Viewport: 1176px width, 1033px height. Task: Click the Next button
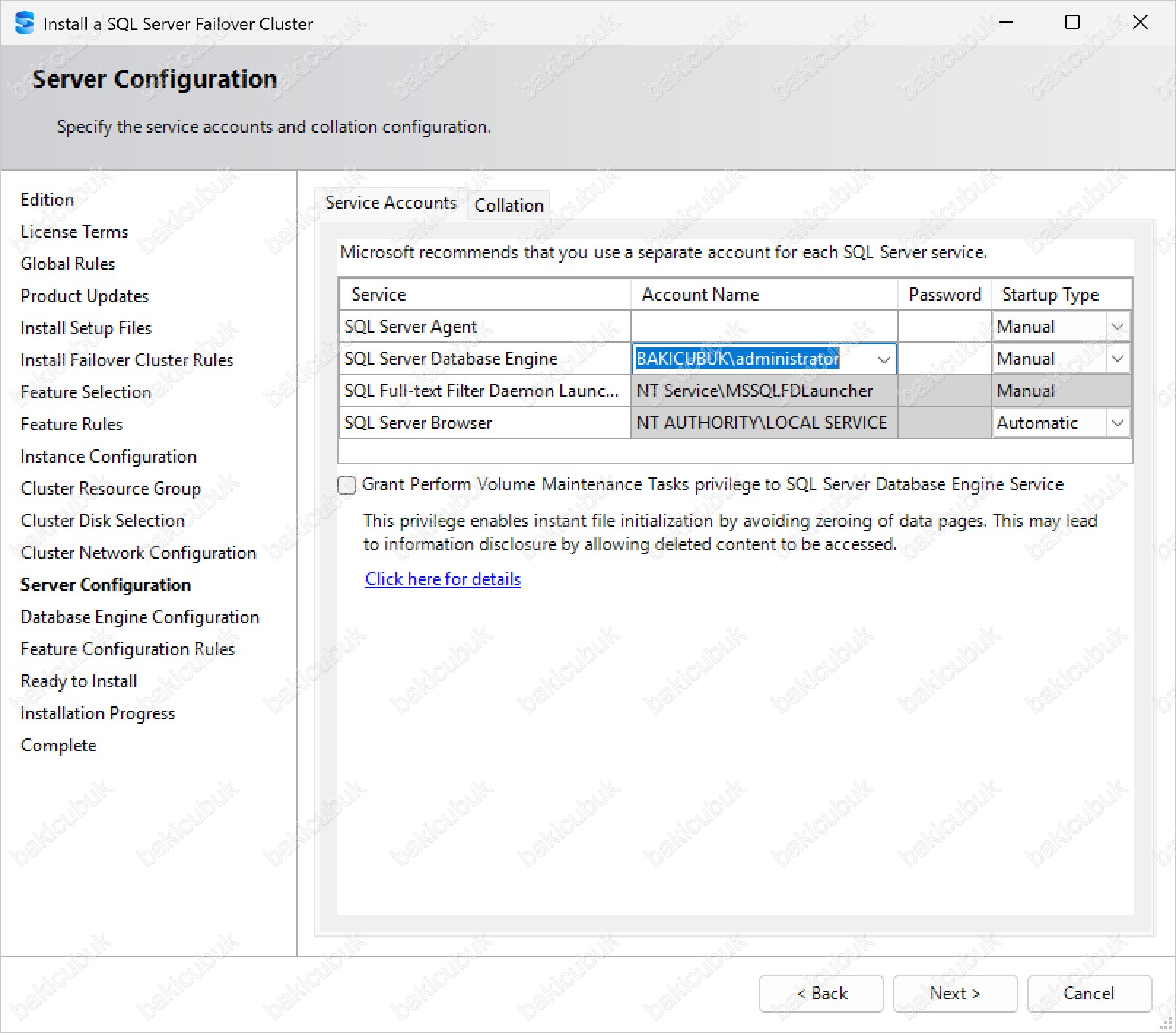point(954,994)
